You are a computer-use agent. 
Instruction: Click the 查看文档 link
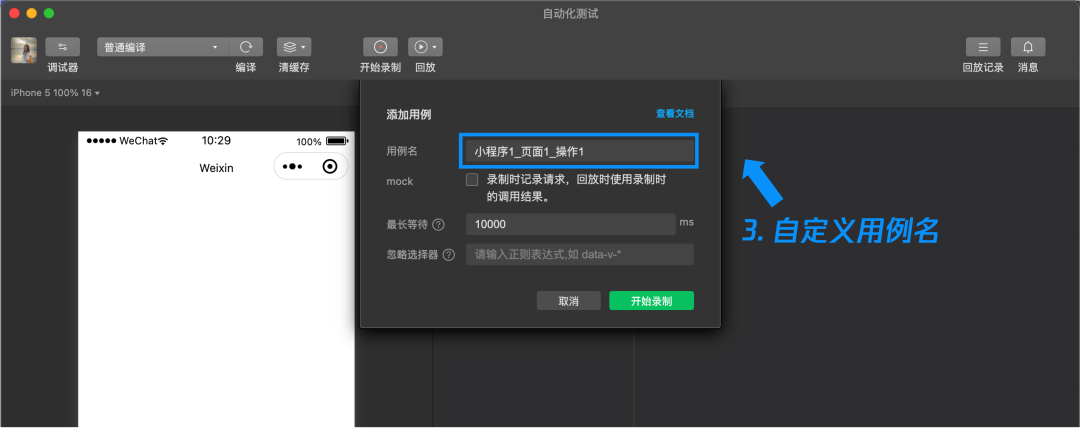tap(674, 114)
